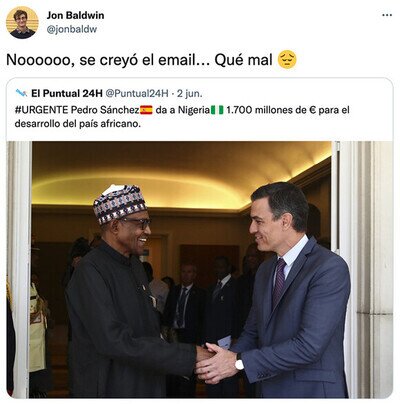Click the "1.700 millones de €" text
Viewport: 400px width, 404px height.
pos(271,110)
